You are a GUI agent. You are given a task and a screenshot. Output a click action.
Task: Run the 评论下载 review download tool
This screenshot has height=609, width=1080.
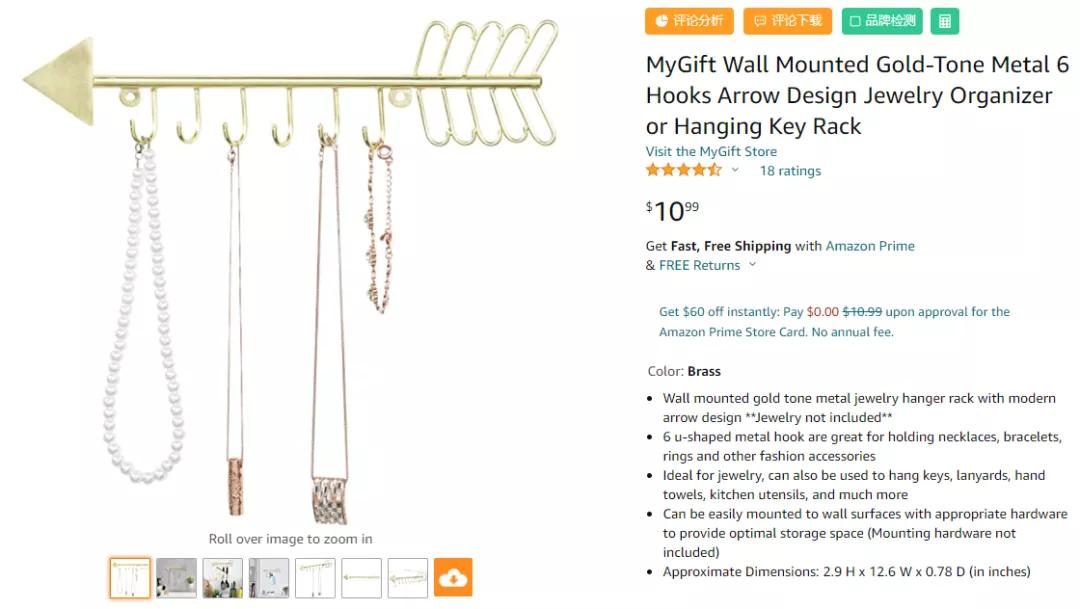pos(787,21)
